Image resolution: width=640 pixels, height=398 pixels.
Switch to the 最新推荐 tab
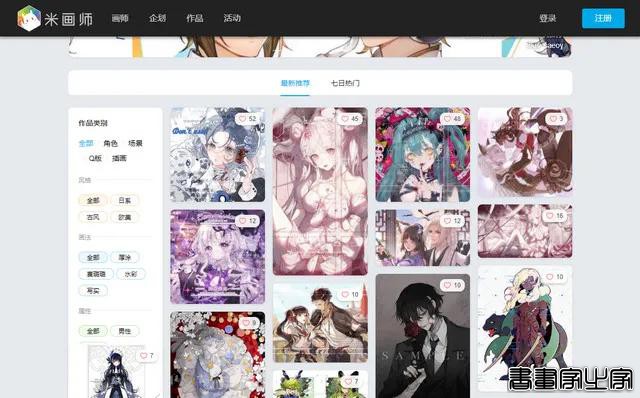pos(295,83)
